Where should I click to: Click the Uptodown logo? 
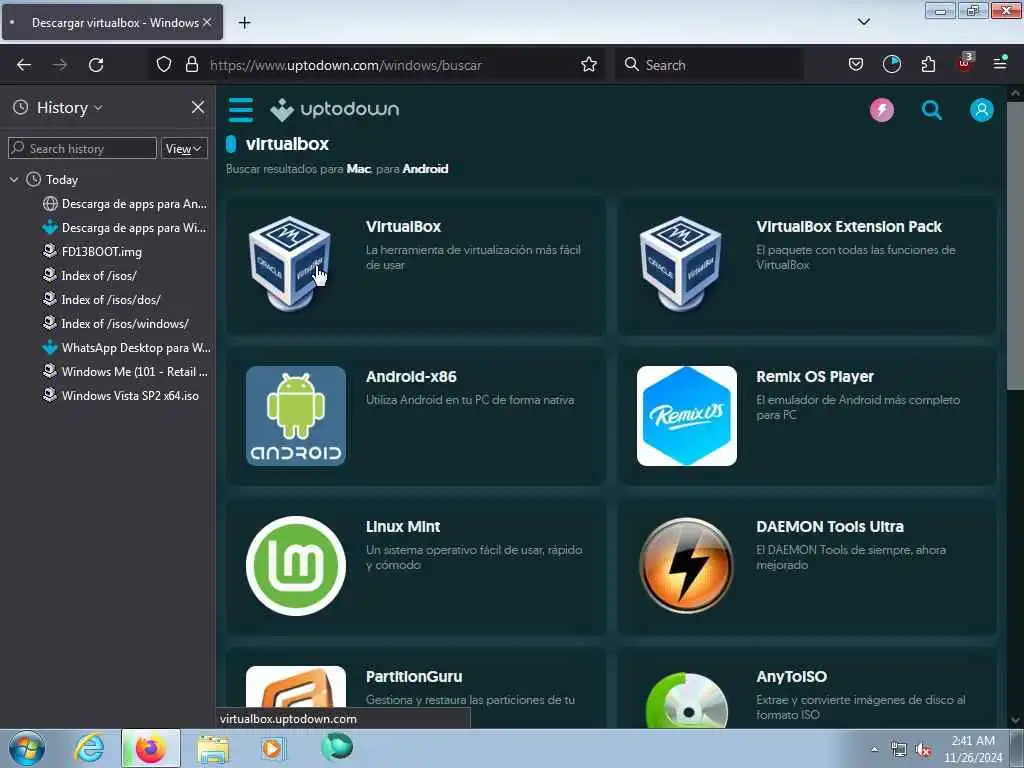coord(334,109)
